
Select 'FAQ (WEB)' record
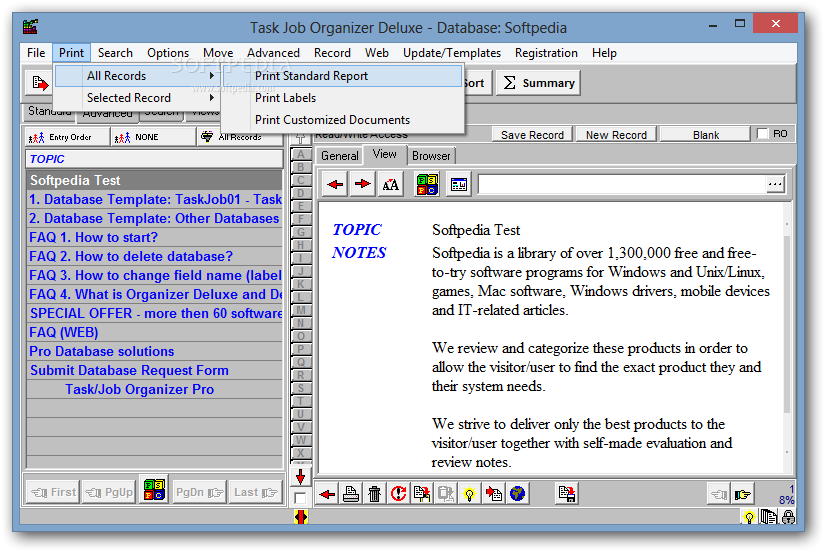[x=155, y=332]
